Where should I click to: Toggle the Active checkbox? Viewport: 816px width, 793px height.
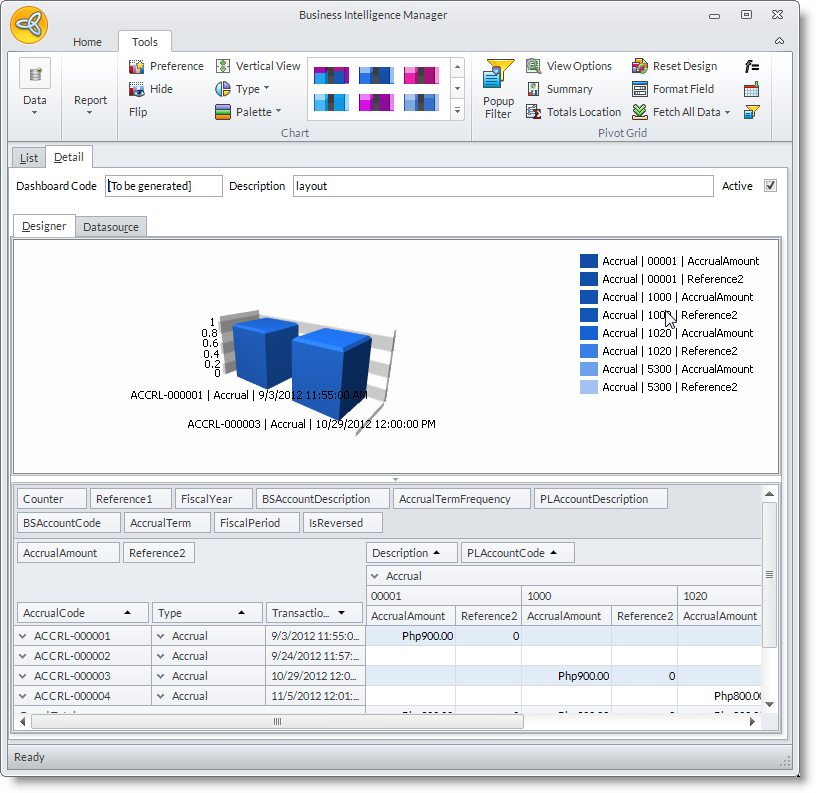[x=769, y=186]
